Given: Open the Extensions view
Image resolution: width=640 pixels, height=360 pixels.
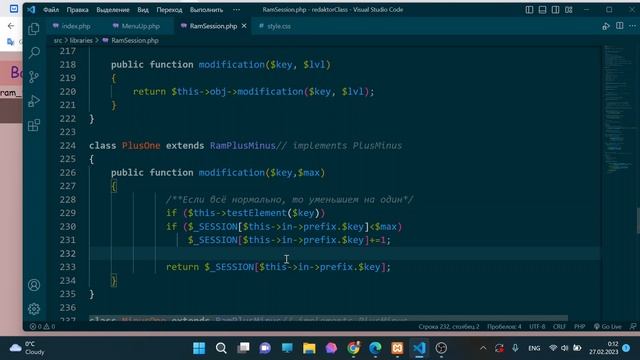Looking at the screenshot, I should coord(34,125).
